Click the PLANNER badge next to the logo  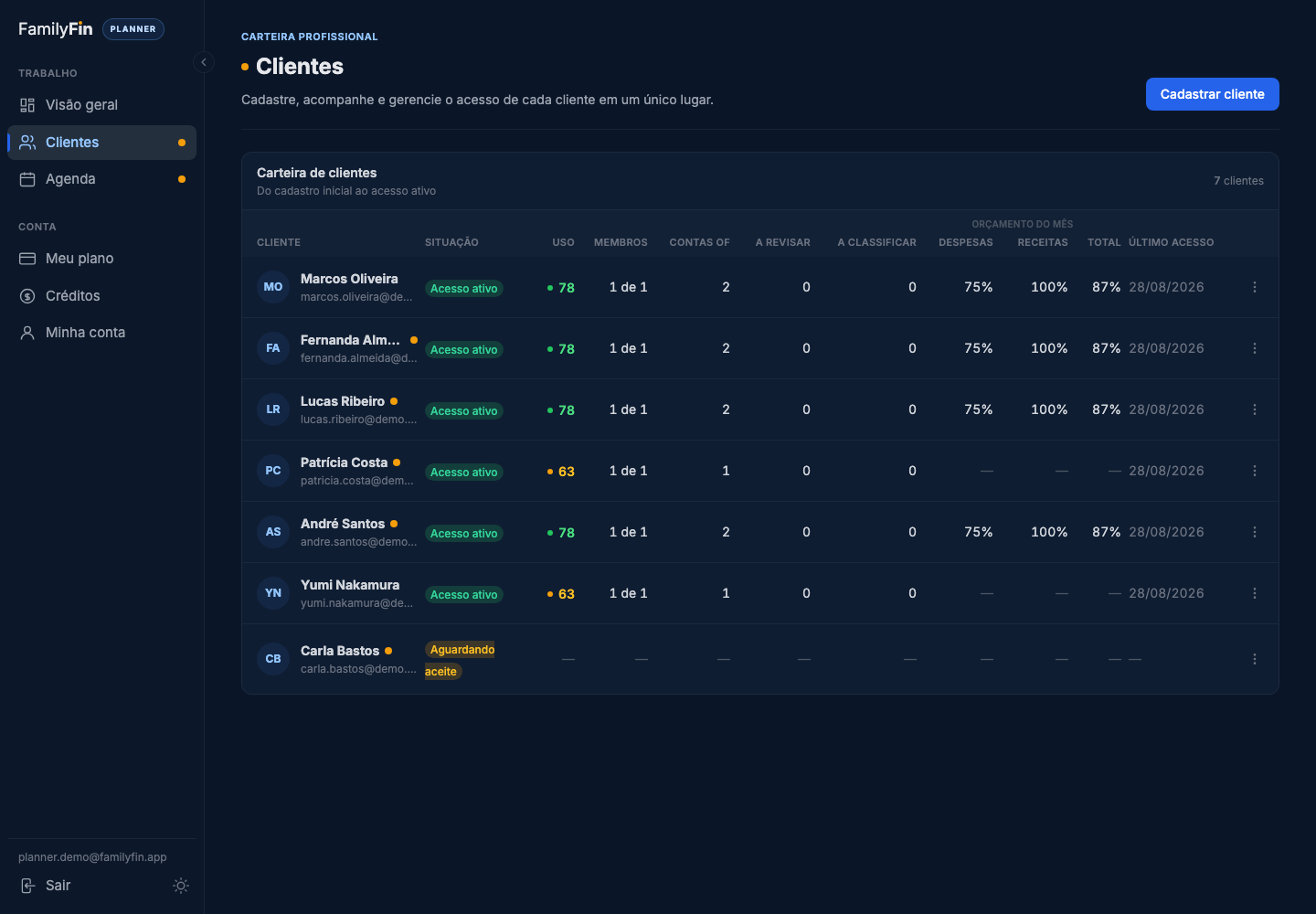coord(133,29)
